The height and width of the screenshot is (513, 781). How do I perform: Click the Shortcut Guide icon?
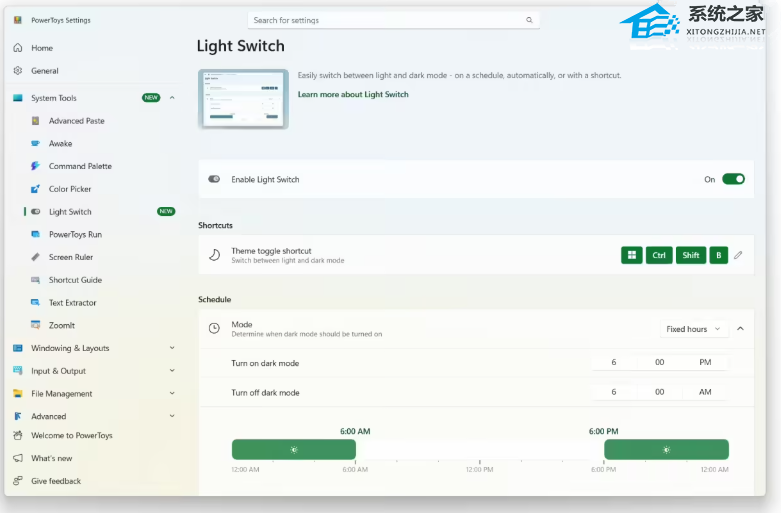(35, 280)
